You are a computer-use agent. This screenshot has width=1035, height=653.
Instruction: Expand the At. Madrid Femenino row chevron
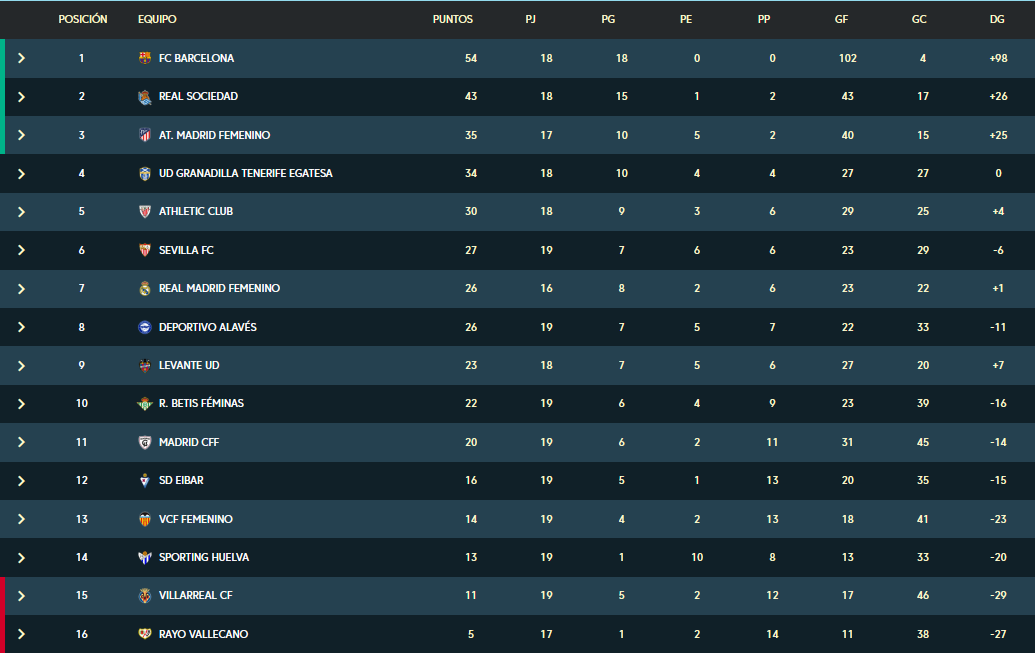(x=21, y=135)
